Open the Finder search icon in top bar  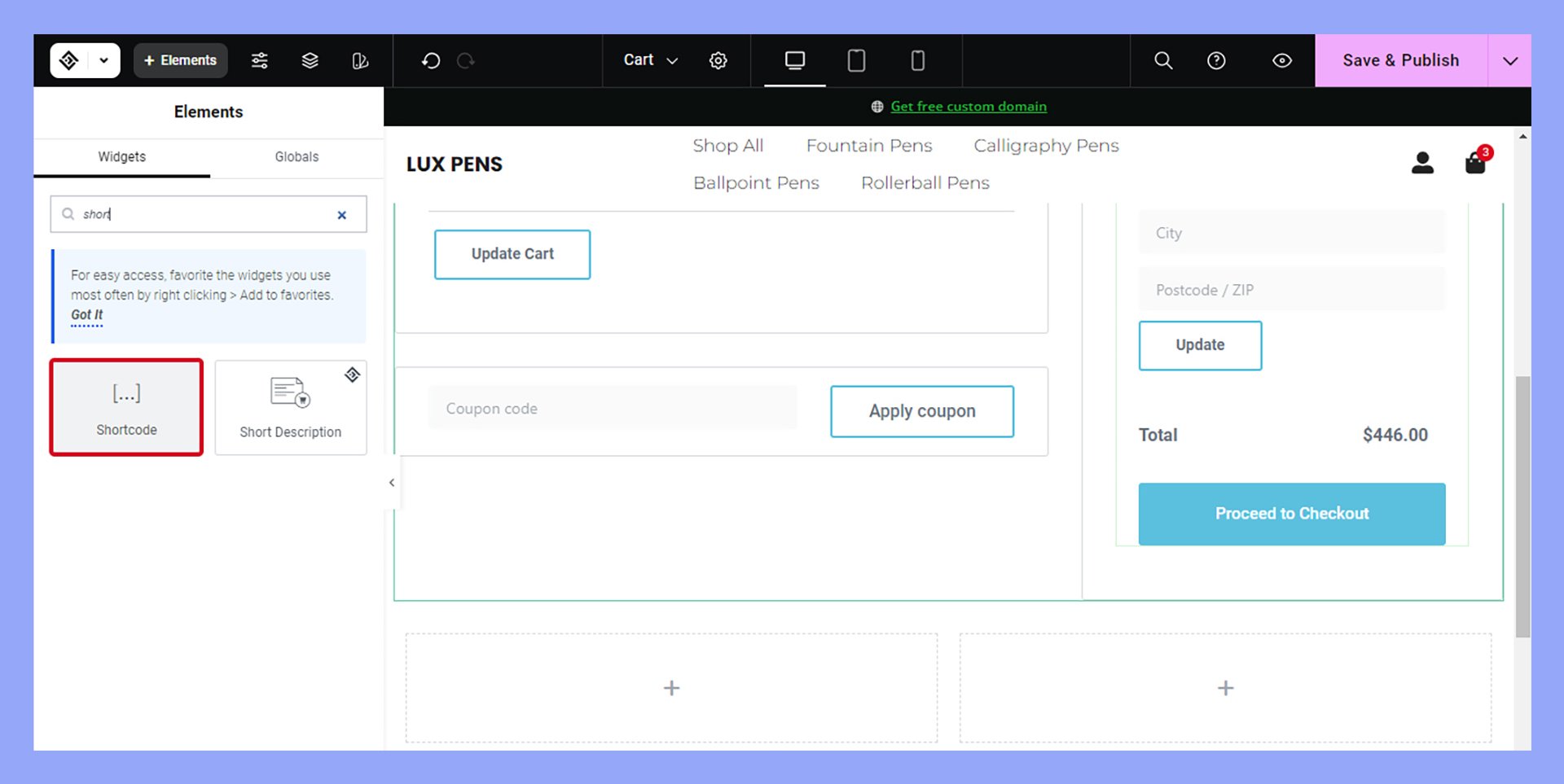point(1162,60)
